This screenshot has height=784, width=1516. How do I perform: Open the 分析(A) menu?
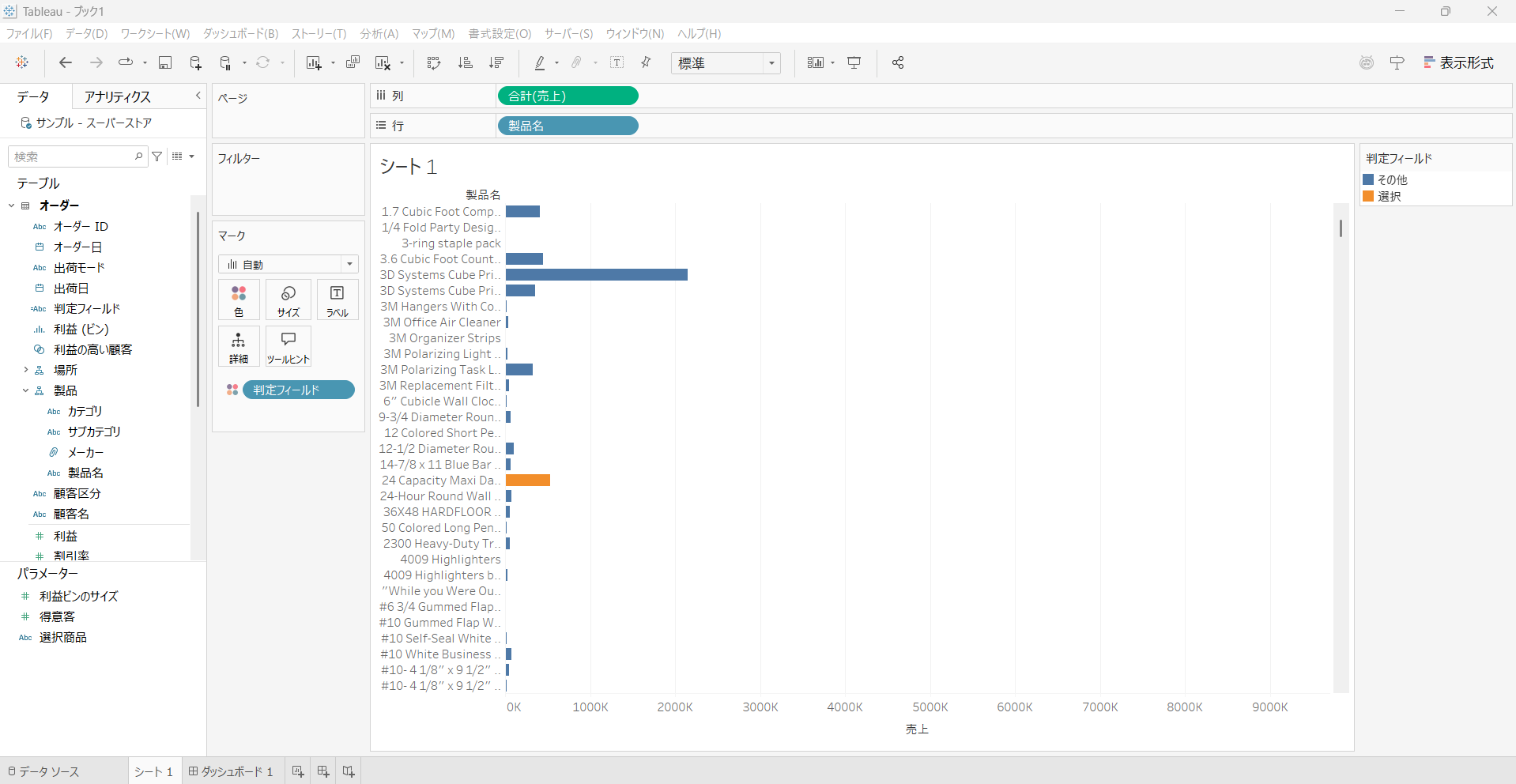[x=379, y=34]
